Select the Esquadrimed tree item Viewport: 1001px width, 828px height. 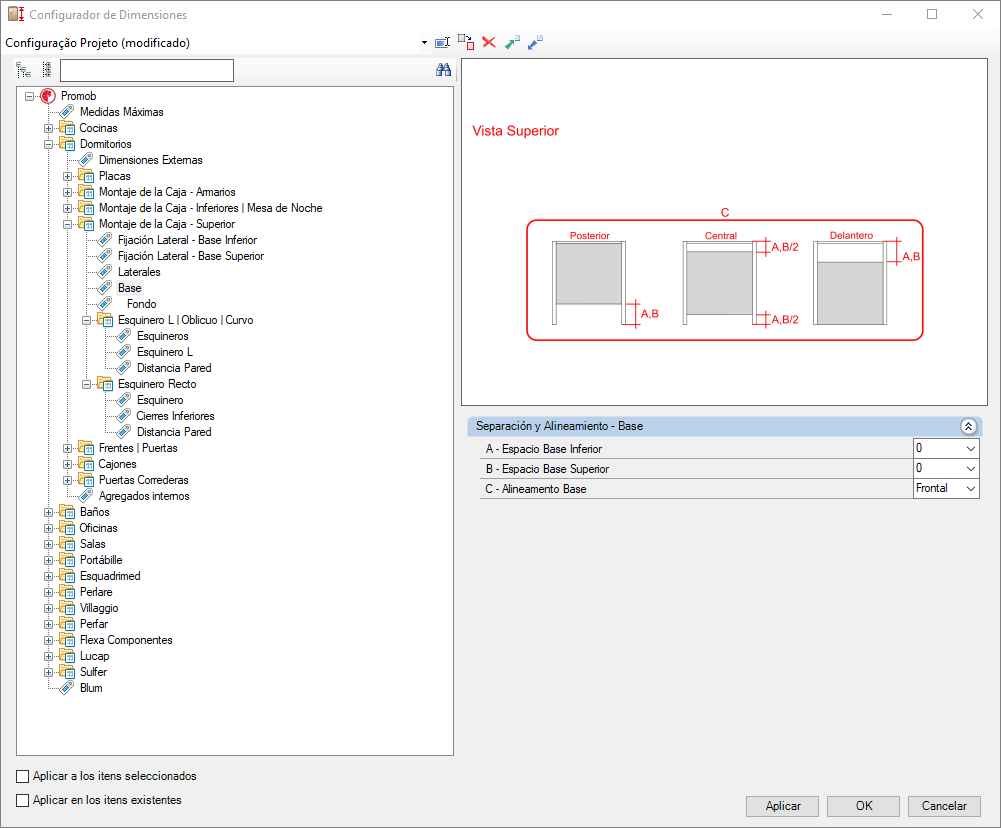click(110, 576)
